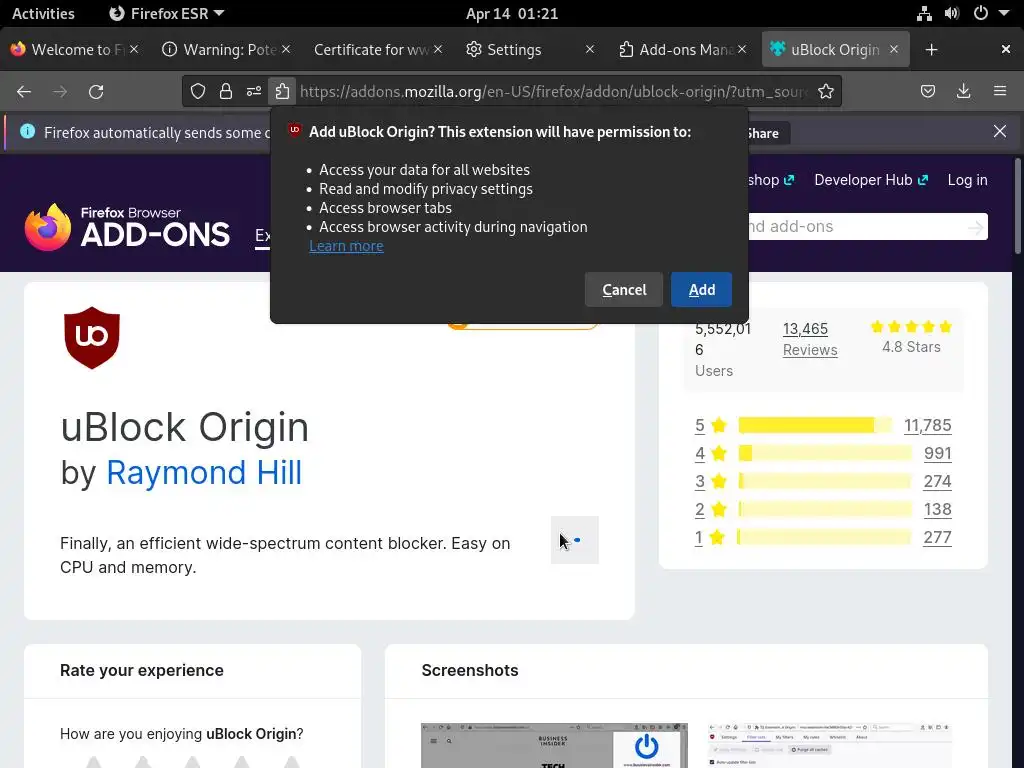This screenshot has height=768, width=1024.
Task: Open a new tab with plus icon
Action: (932, 50)
